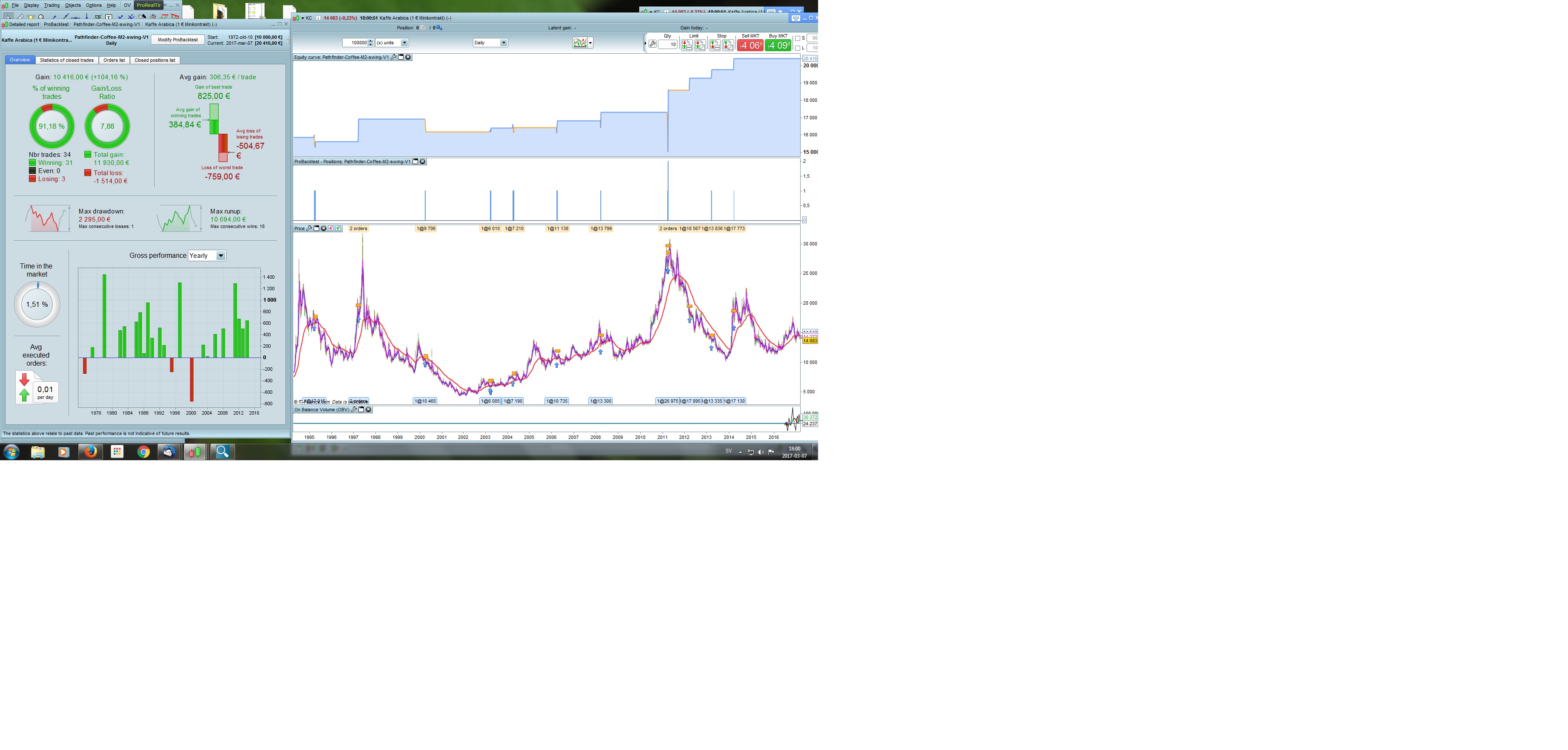Open order settings wrench beside Qty
1568x750 pixels.
coord(652,44)
